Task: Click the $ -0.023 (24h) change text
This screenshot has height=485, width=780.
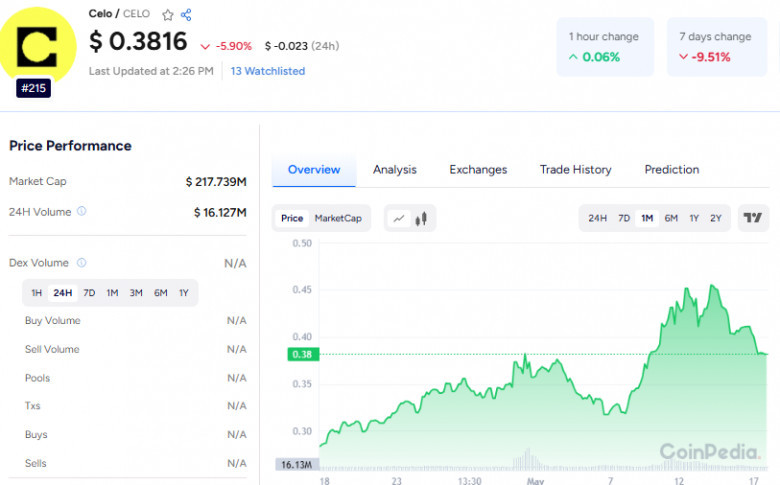Action: (301, 46)
